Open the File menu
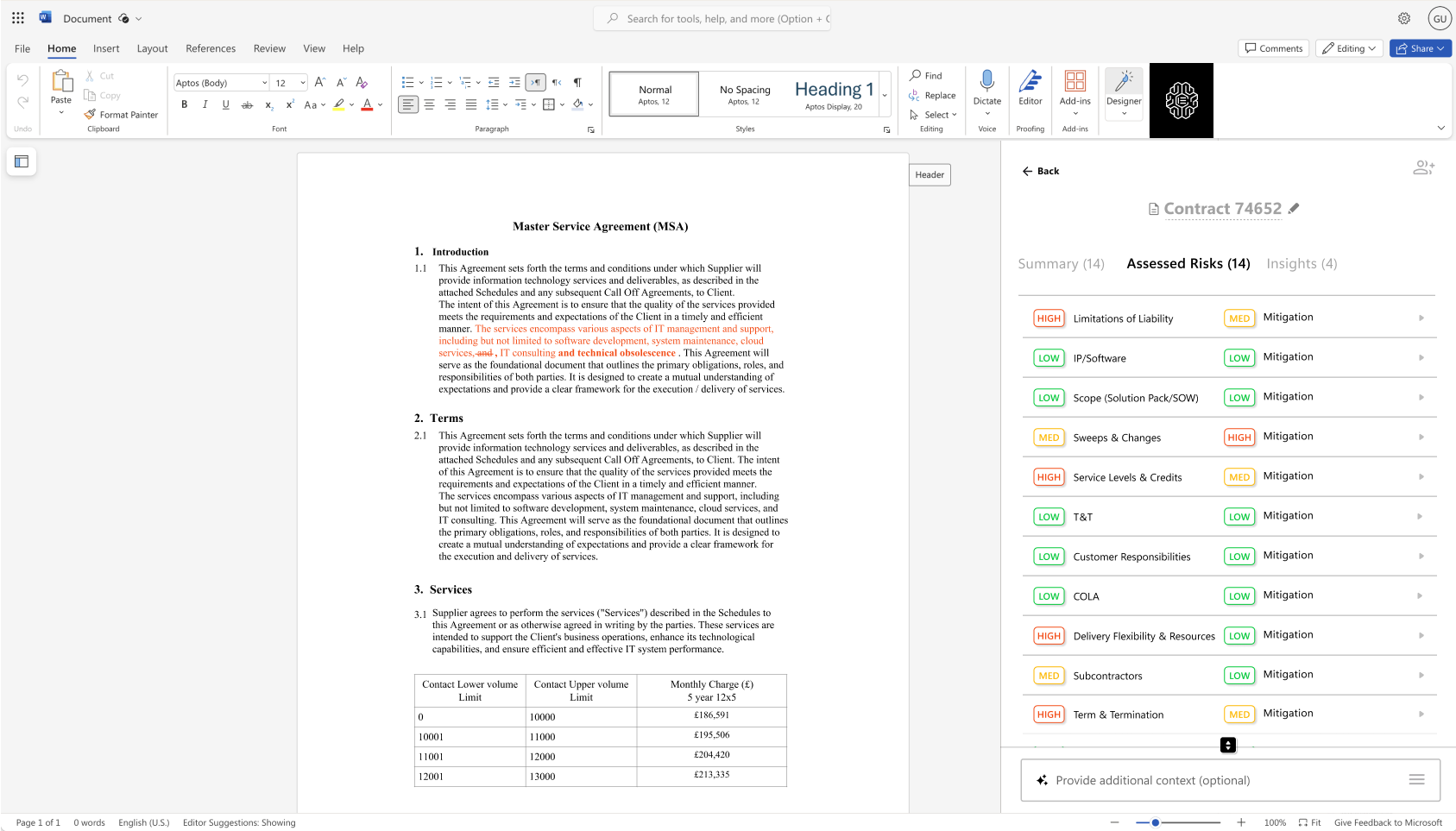This screenshot has height=831, width=1456. [x=22, y=48]
